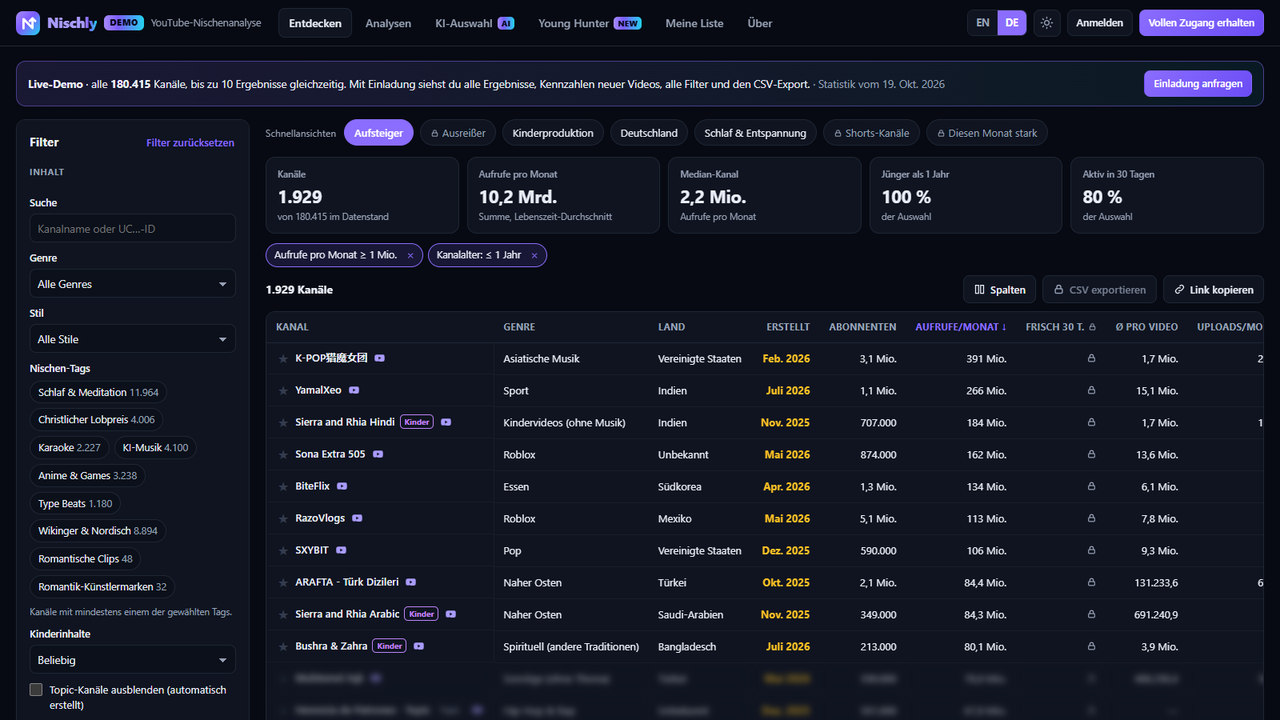Open YouTube icon next to Sierra and Rhia Hindi
Screen dimensions: 1280x720
[446, 423]
